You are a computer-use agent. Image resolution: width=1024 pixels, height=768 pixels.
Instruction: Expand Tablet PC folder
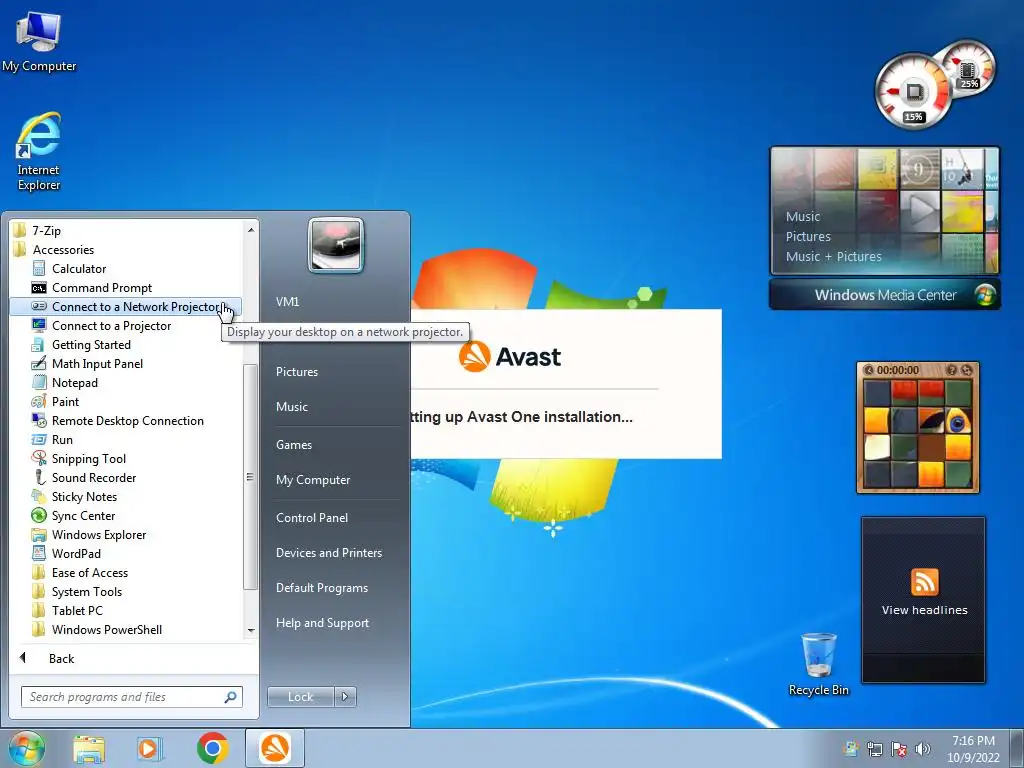(x=77, y=611)
